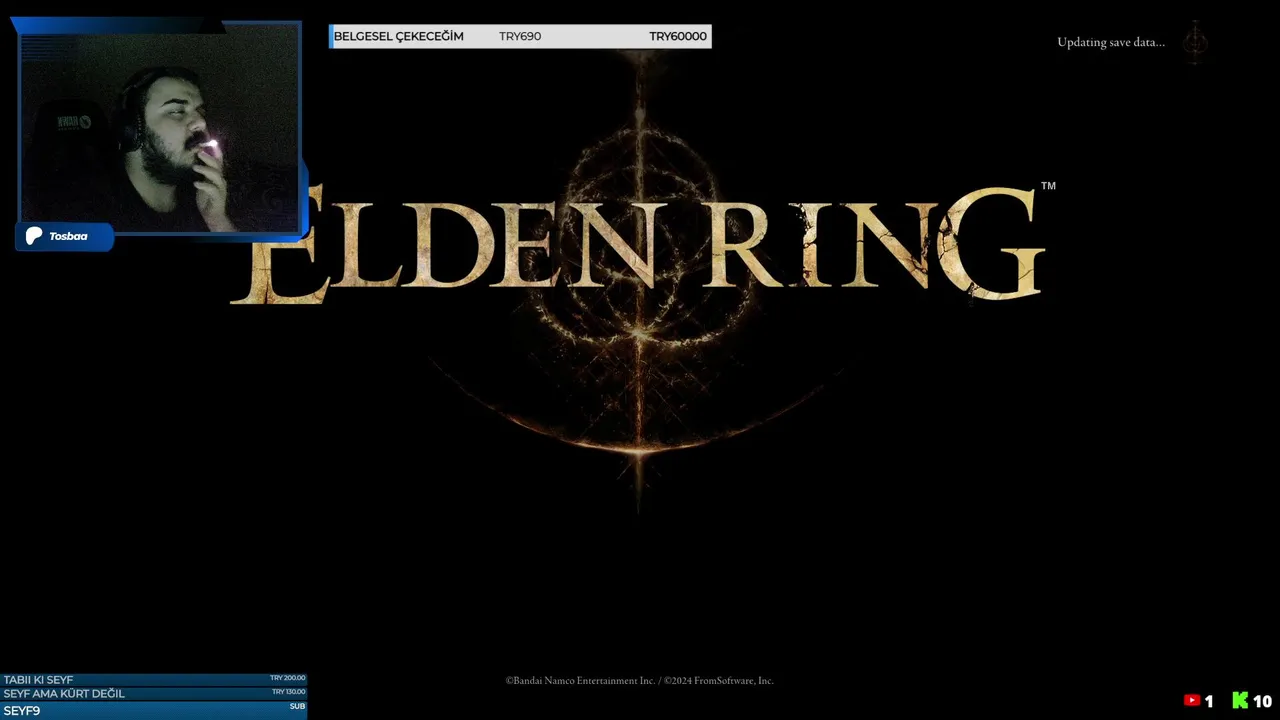Click the TABII KI SEYF donor row
Screen dimensions: 1280x720
pos(153,679)
